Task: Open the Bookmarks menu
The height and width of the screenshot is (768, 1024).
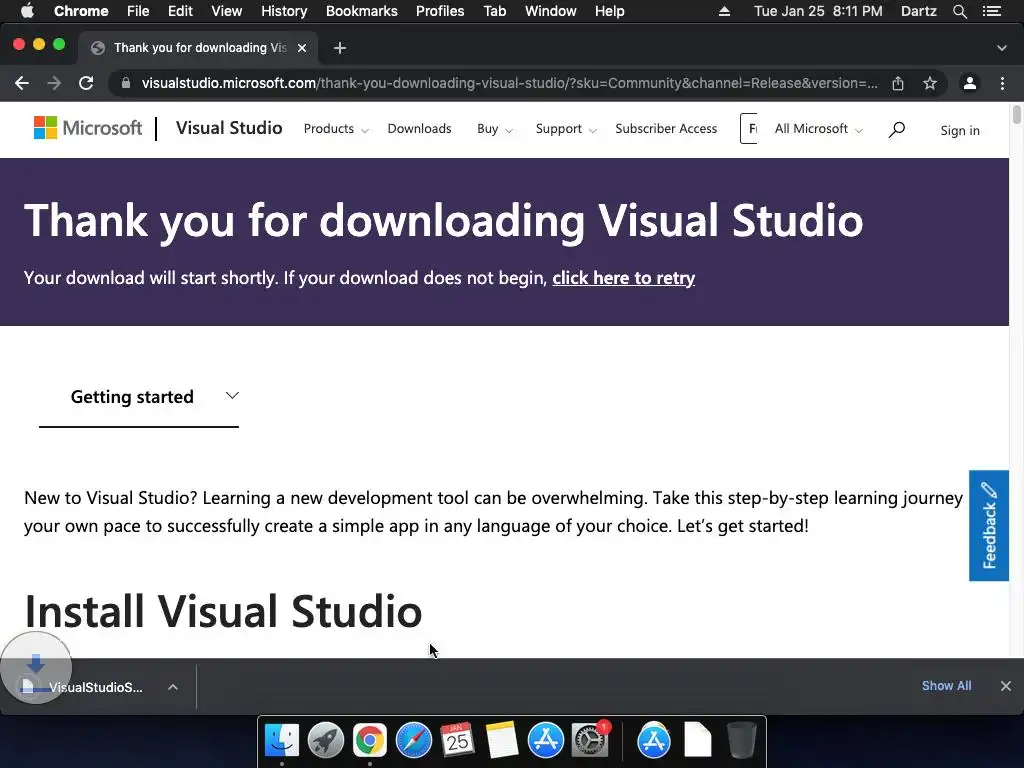Action: coord(362,11)
